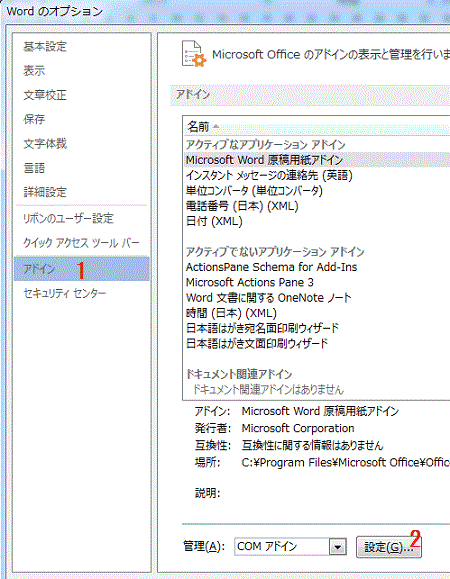Click the Microsoft Corporation publisher text

tap(298, 428)
